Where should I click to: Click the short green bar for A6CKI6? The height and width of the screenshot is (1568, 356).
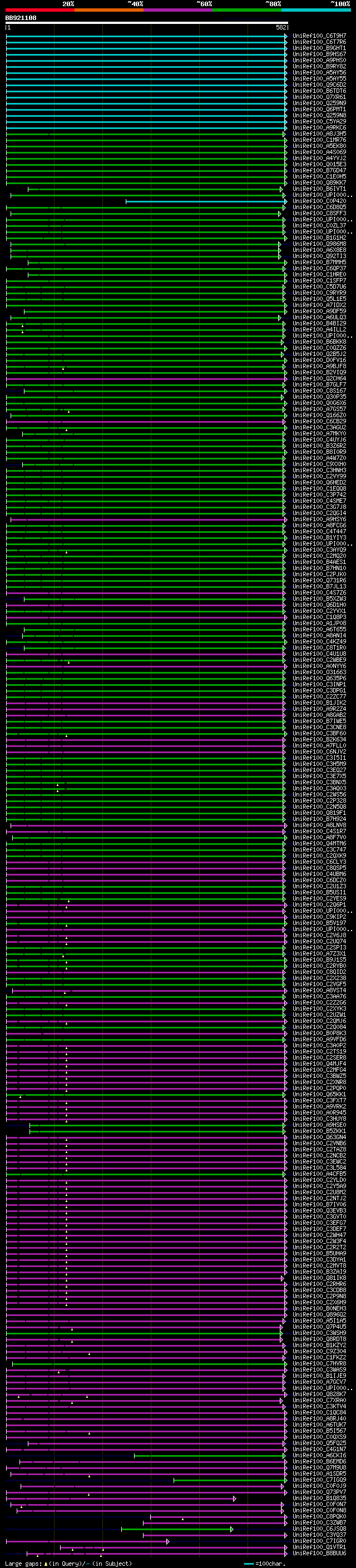click(209, 1456)
